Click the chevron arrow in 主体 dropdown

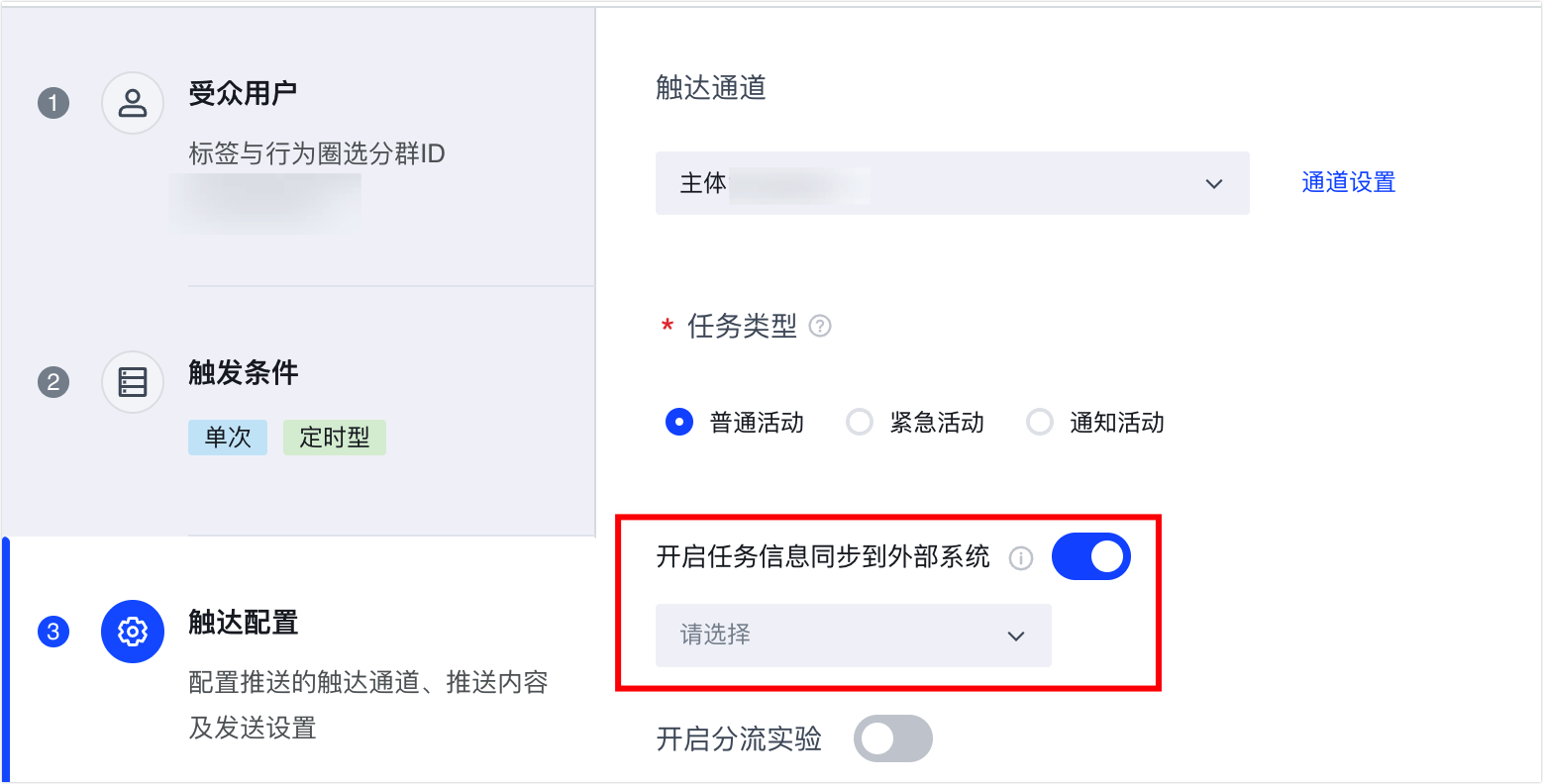[1214, 184]
